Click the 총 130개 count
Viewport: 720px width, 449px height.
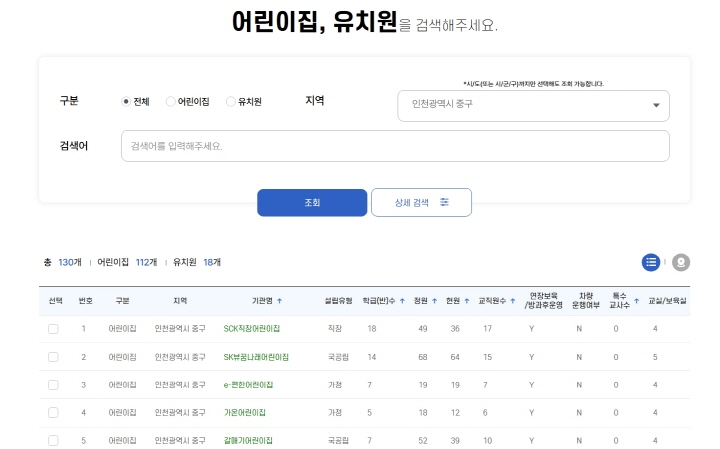(x=62, y=263)
